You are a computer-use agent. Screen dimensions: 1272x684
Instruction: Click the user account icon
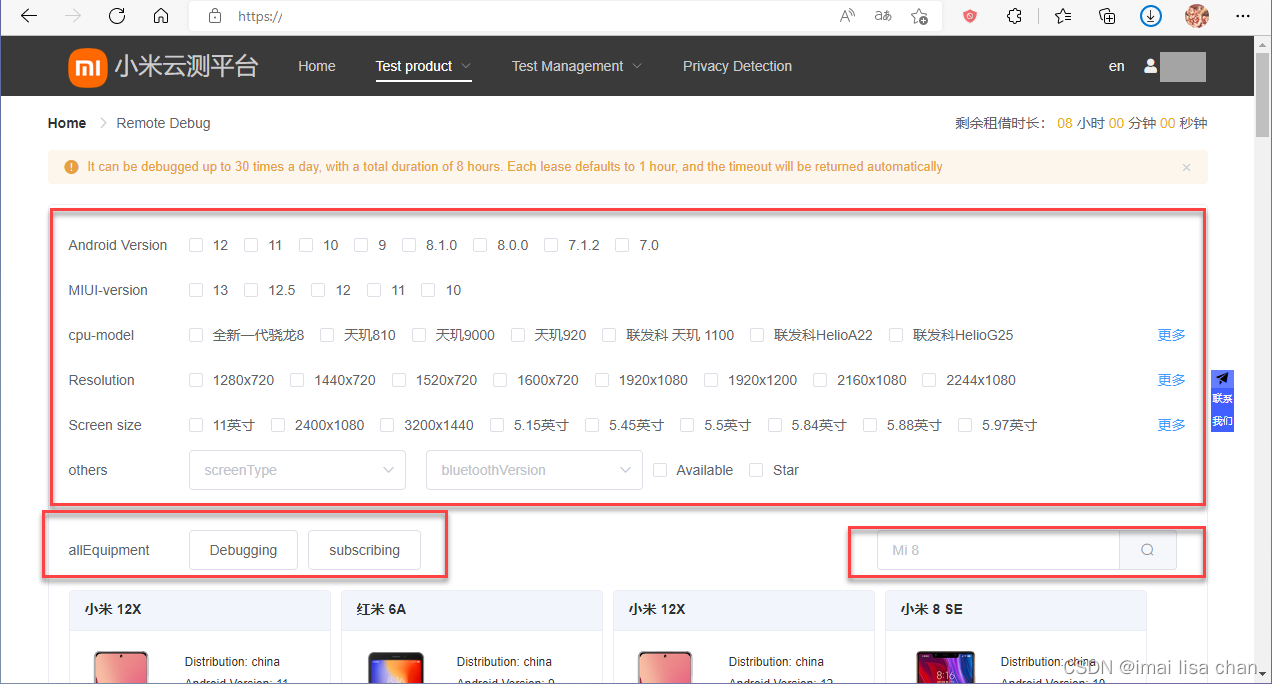click(x=1150, y=66)
